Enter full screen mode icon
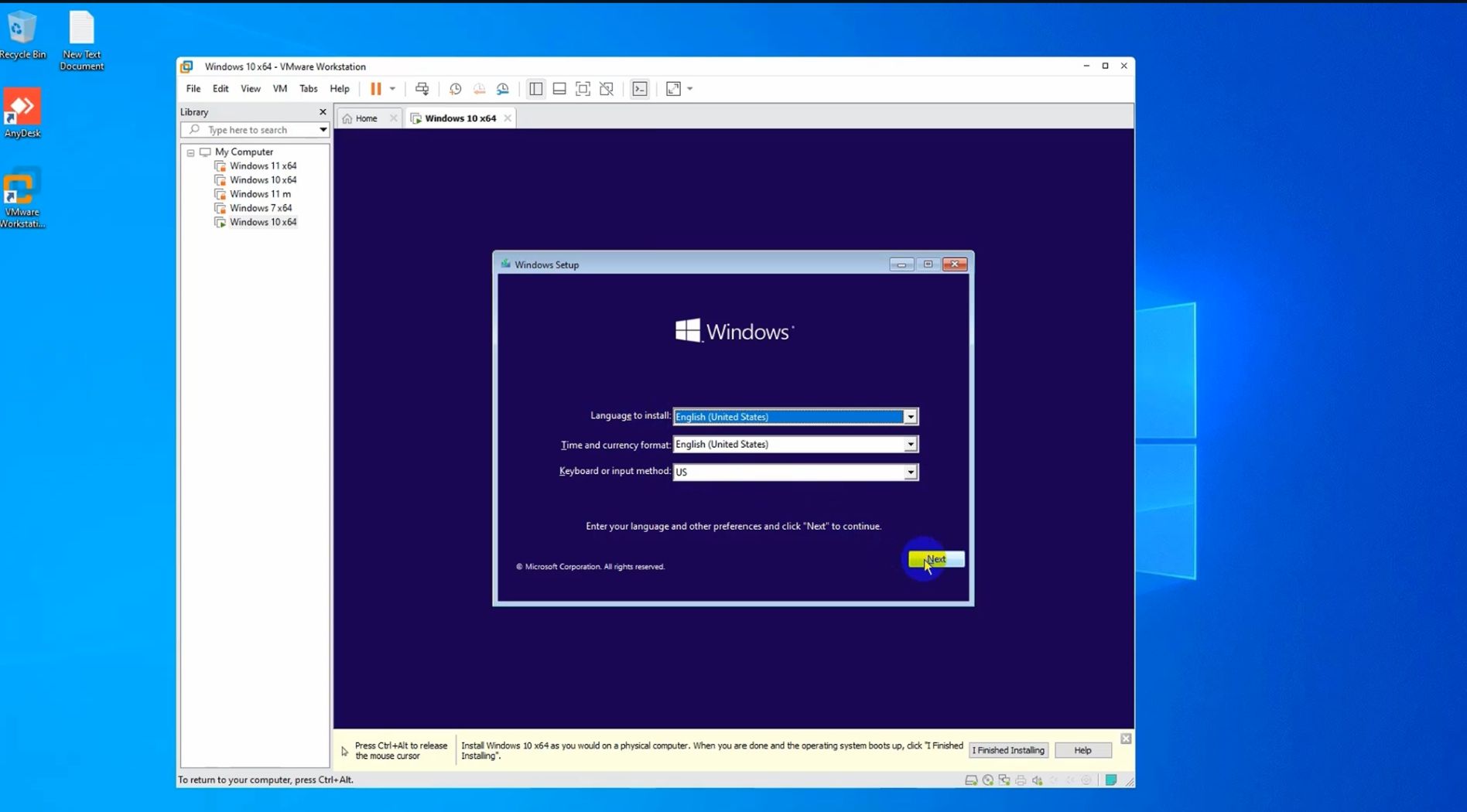 (583, 89)
